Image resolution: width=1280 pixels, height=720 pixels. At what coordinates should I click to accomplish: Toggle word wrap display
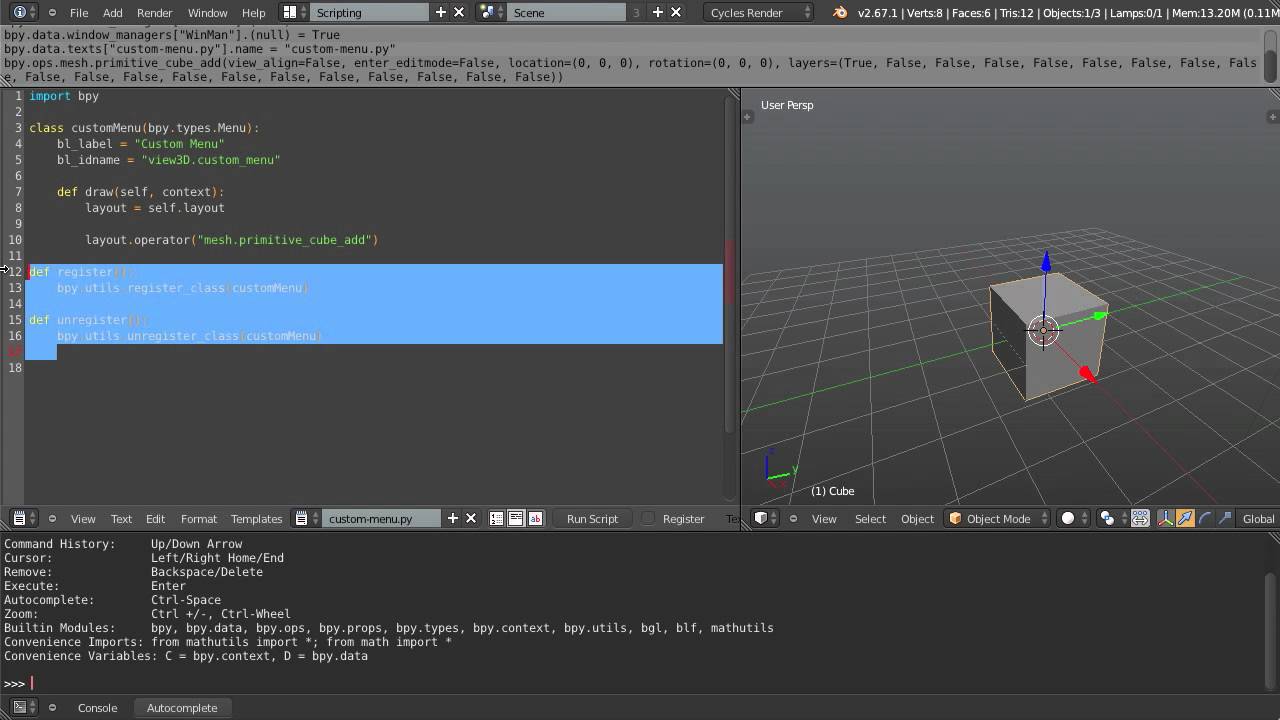pyautogui.click(x=516, y=518)
